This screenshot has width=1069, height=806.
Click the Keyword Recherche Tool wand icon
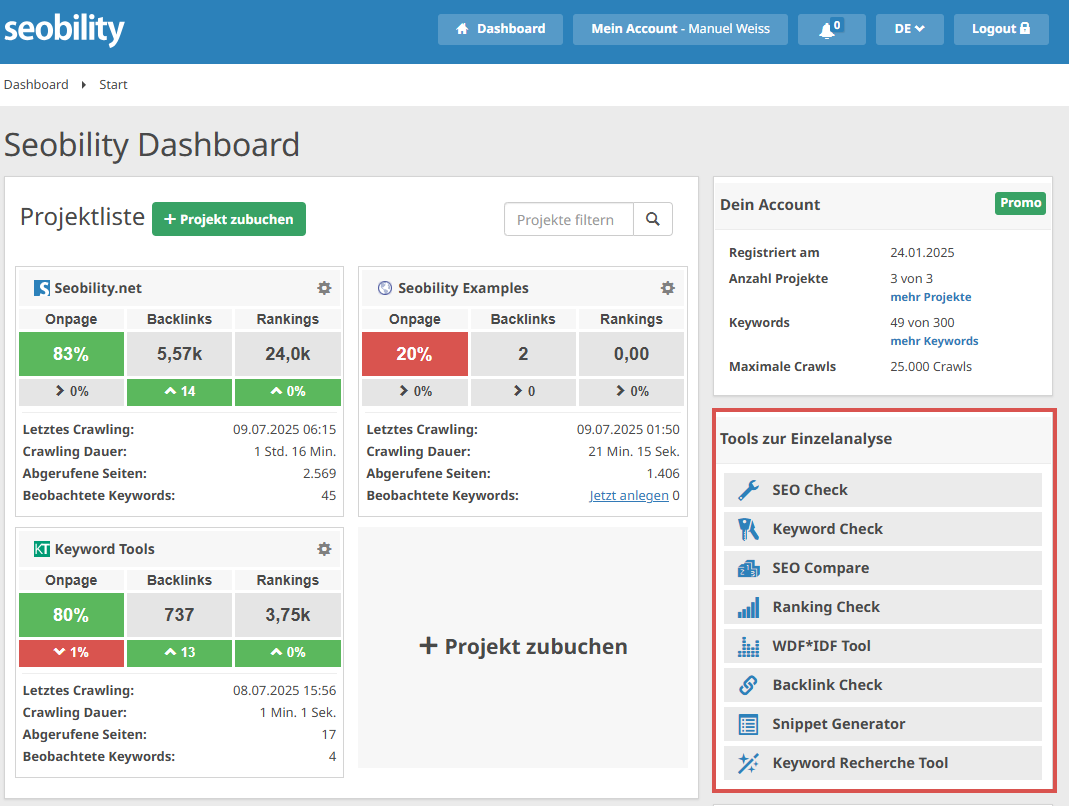(x=749, y=763)
